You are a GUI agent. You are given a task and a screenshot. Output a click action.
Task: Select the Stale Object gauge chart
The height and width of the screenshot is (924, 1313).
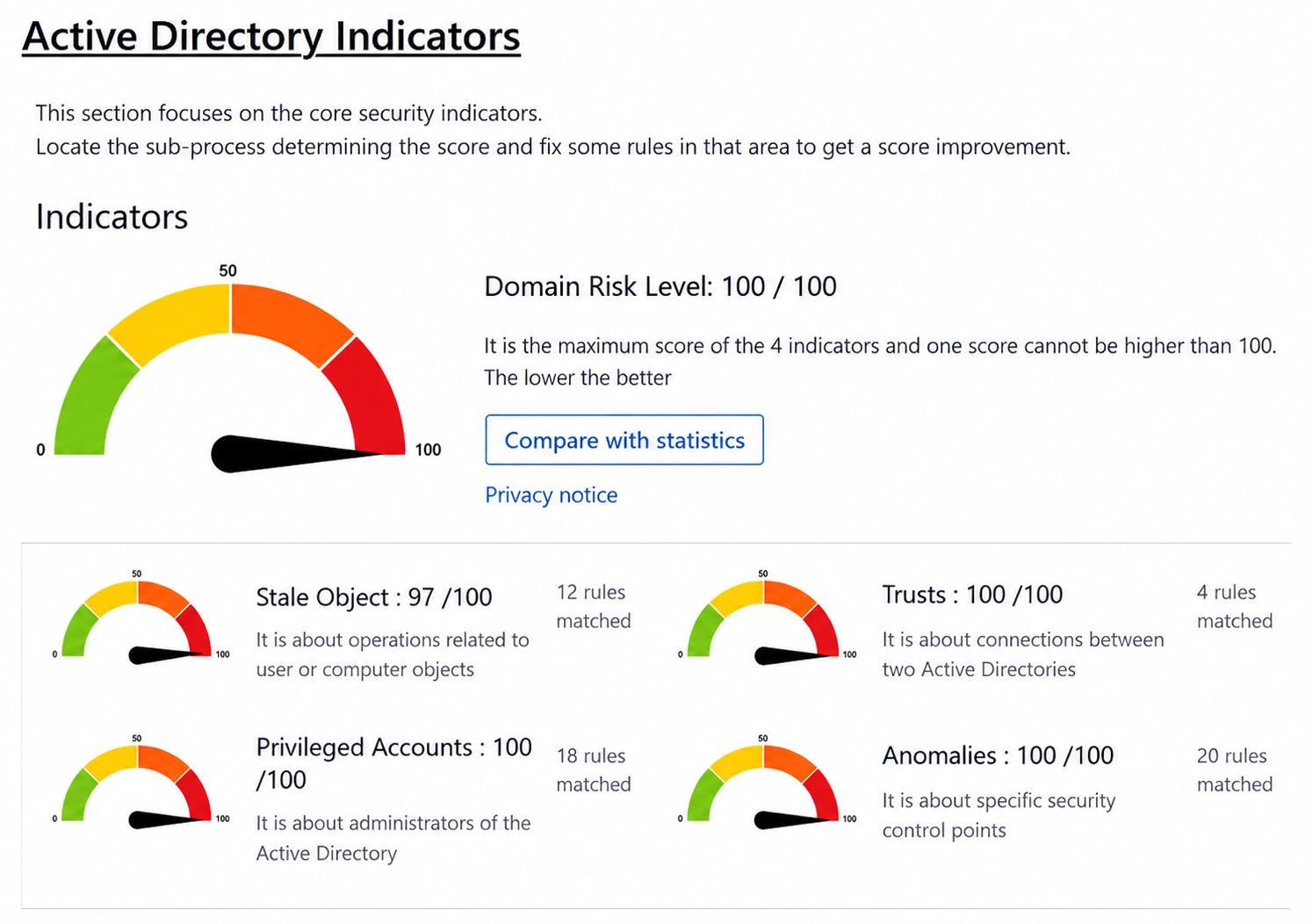point(141,618)
